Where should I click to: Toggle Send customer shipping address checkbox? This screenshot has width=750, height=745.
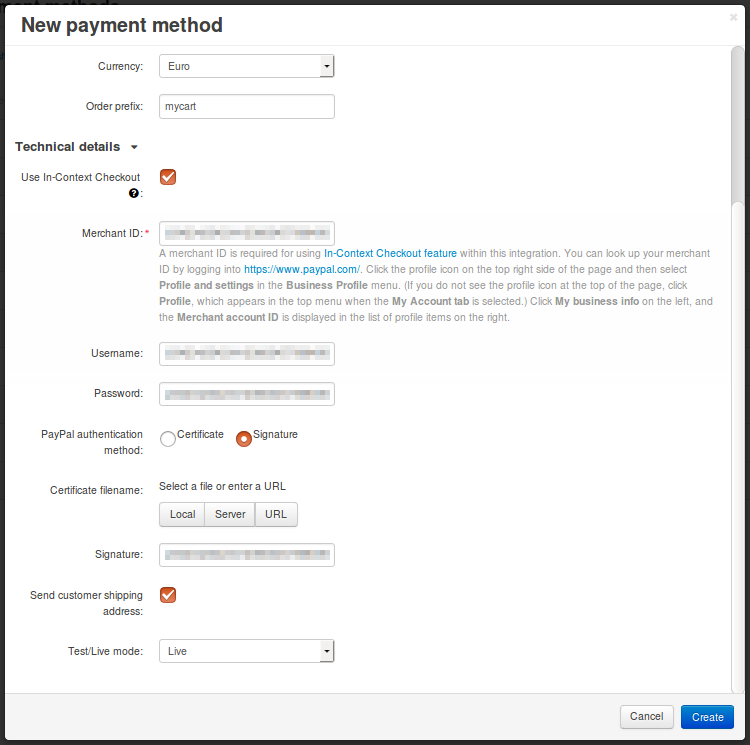tap(168, 595)
